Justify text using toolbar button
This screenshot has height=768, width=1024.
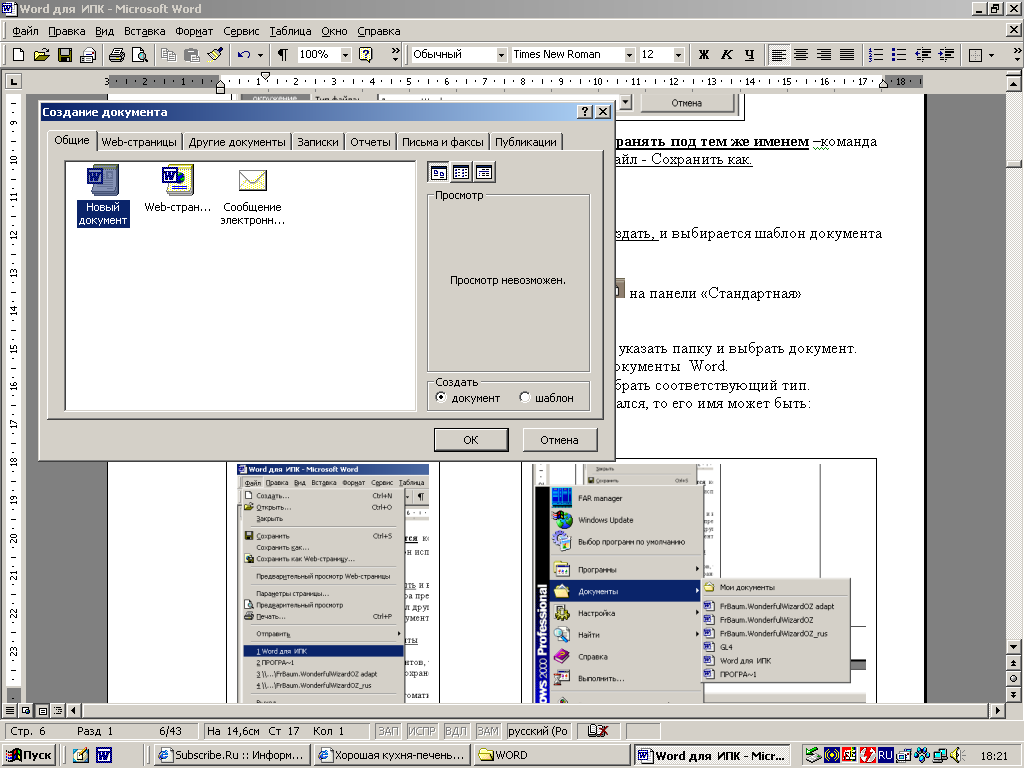[847, 55]
